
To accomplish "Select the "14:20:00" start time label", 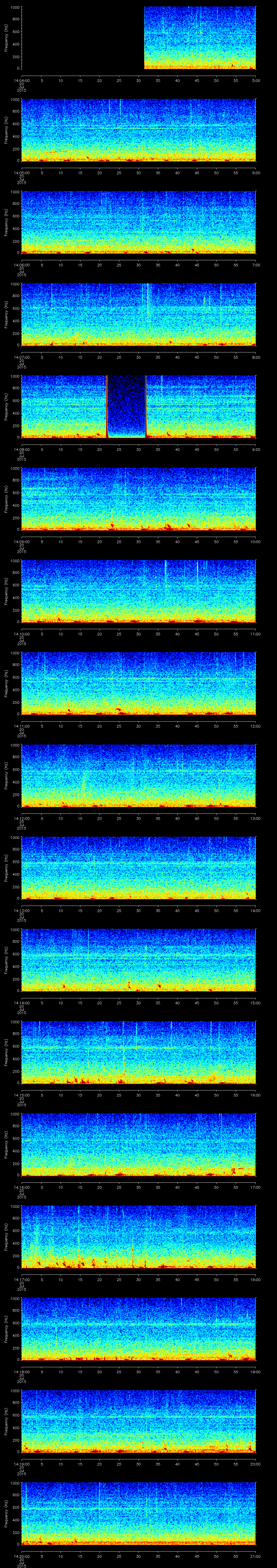I will pos(21,1556).
